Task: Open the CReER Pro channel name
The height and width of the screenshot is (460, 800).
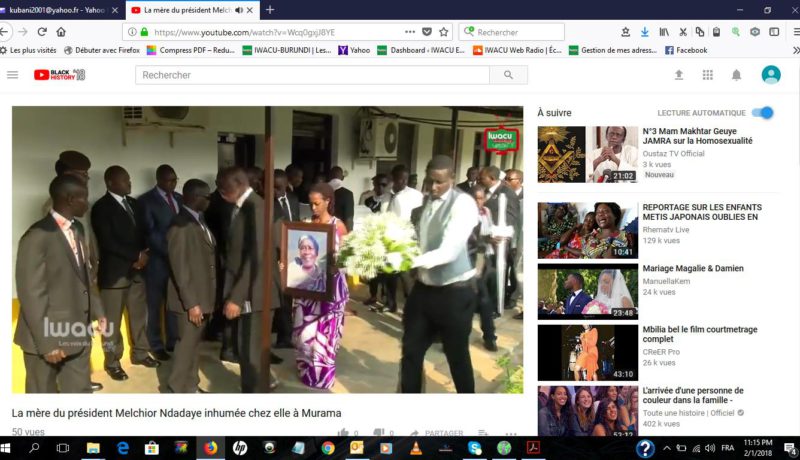Action: [x=661, y=352]
